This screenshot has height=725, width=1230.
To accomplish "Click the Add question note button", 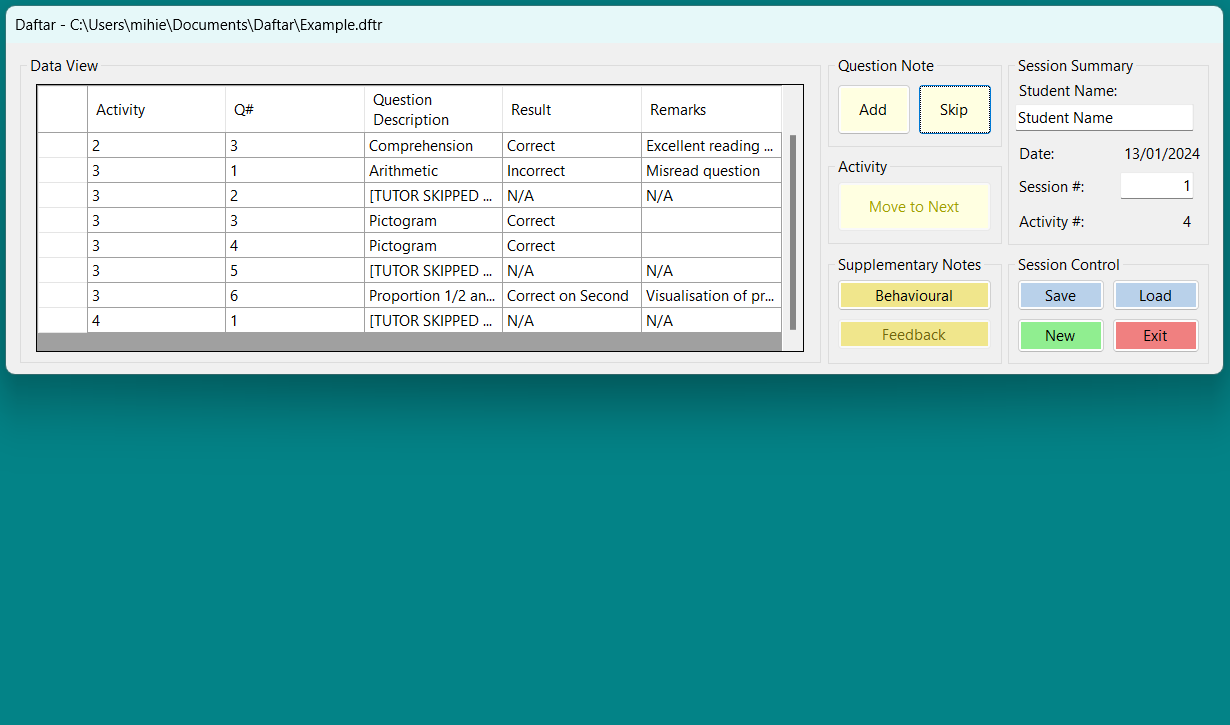I will click(873, 110).
